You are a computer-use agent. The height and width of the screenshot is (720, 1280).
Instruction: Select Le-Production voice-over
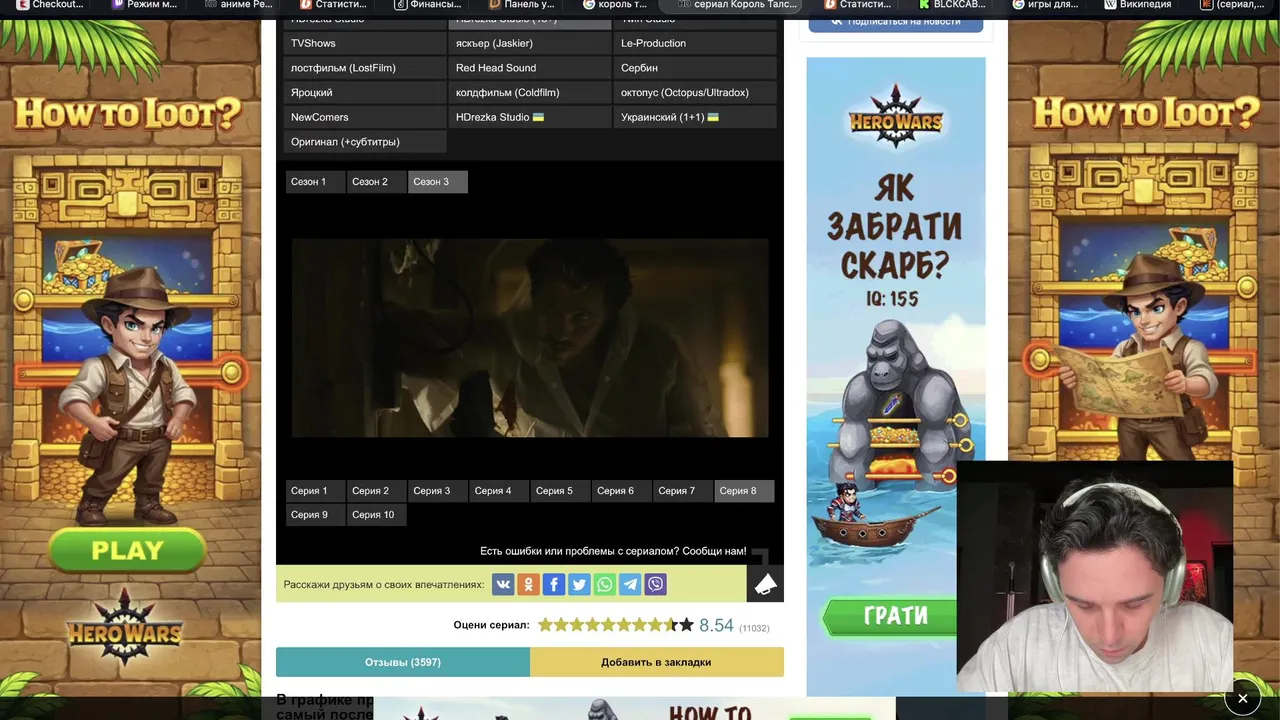pos(695,43)
